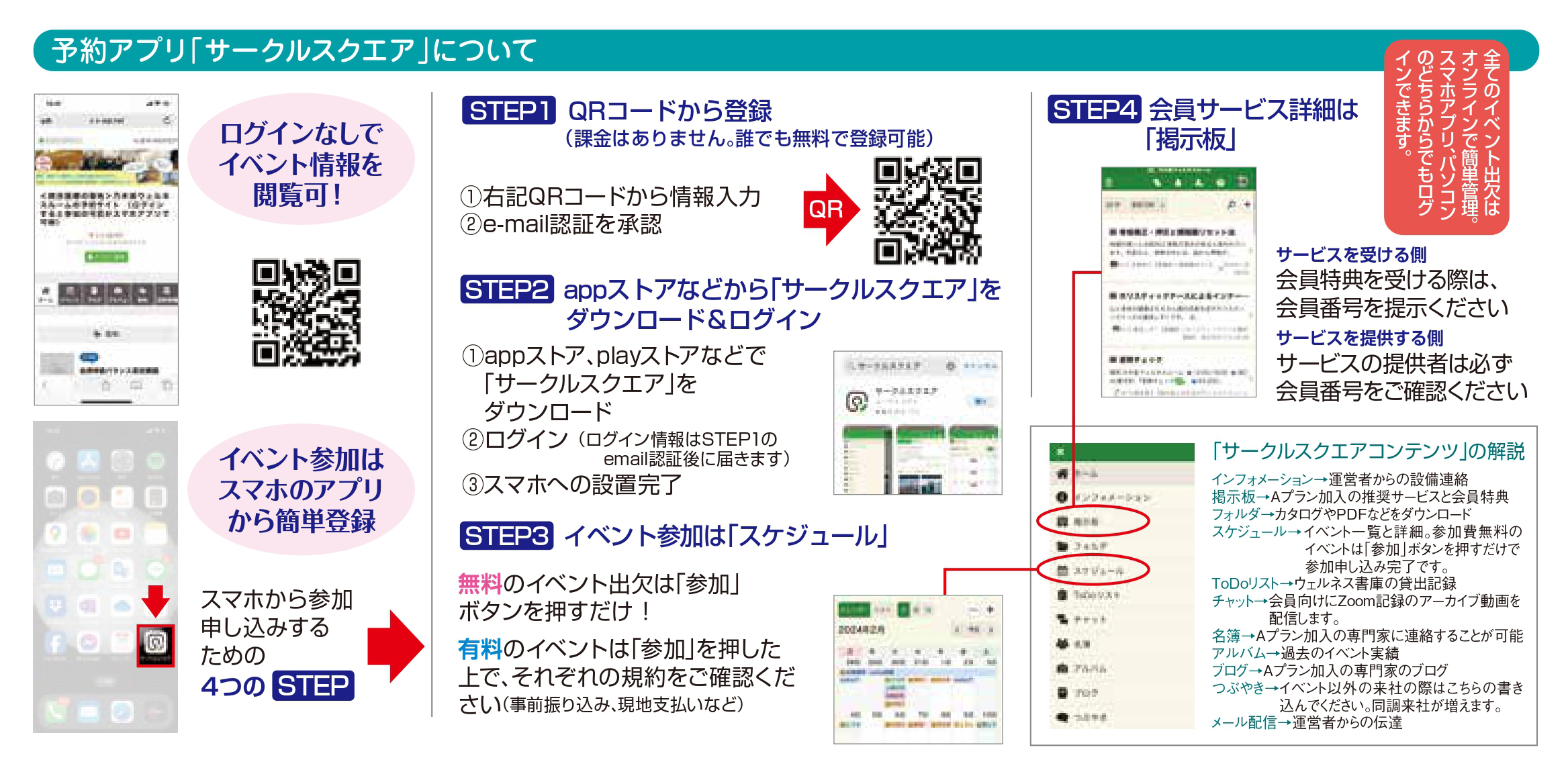This screenshot has height=774, width=1568.
Task: Click the イベント参加はスマホのアプリから簡単登録 bubble
Action: (x=301, y=490)
